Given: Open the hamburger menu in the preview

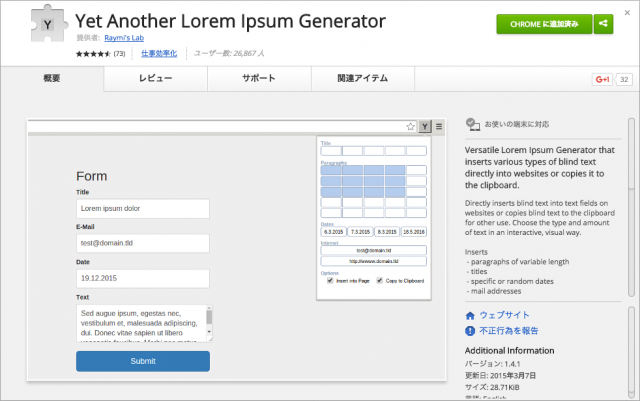Looking at the screenshot, I should (x=439, y=127).
